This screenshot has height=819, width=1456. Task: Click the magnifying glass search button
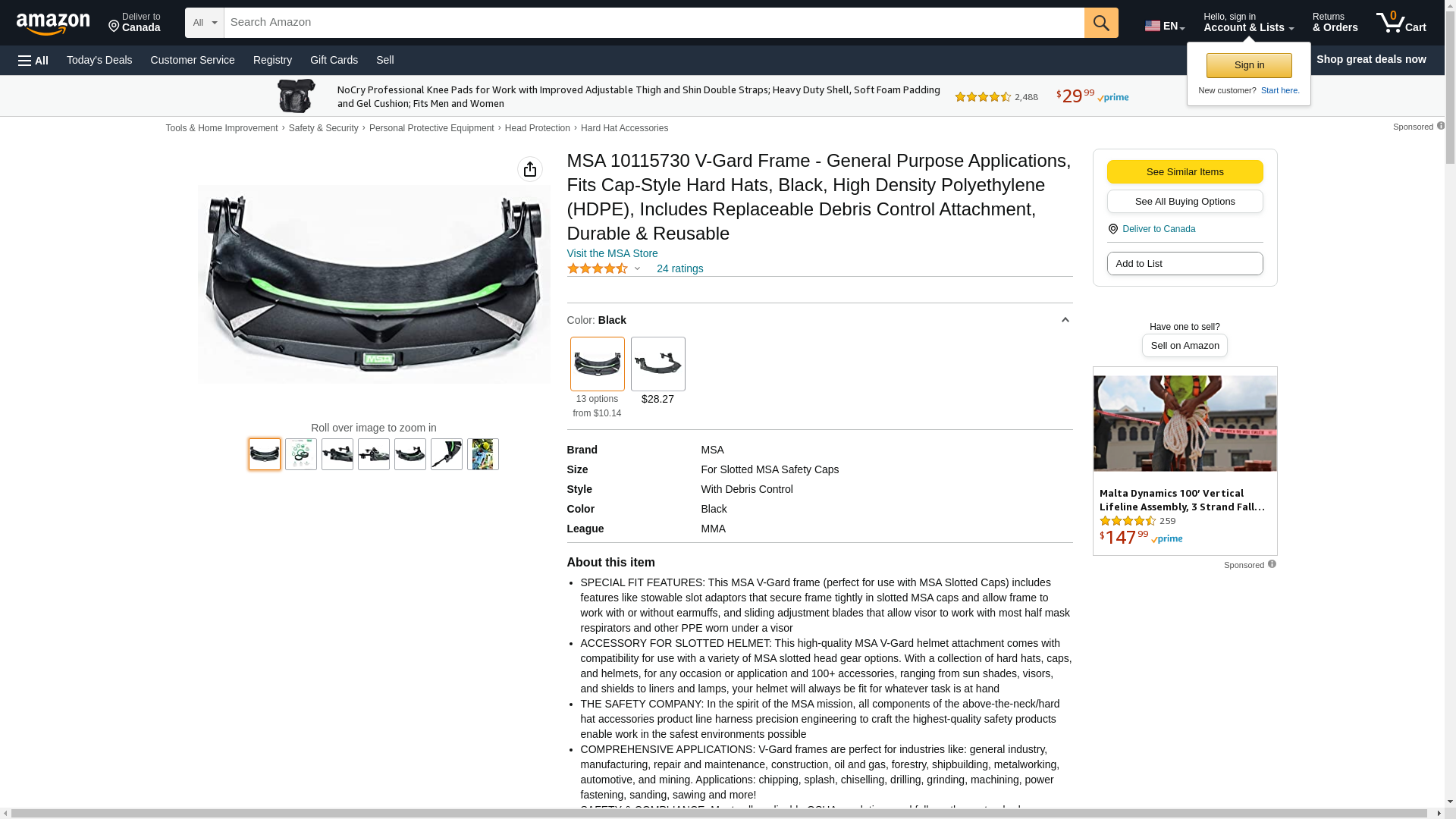pyautogui.click(x=1100, y=23)
